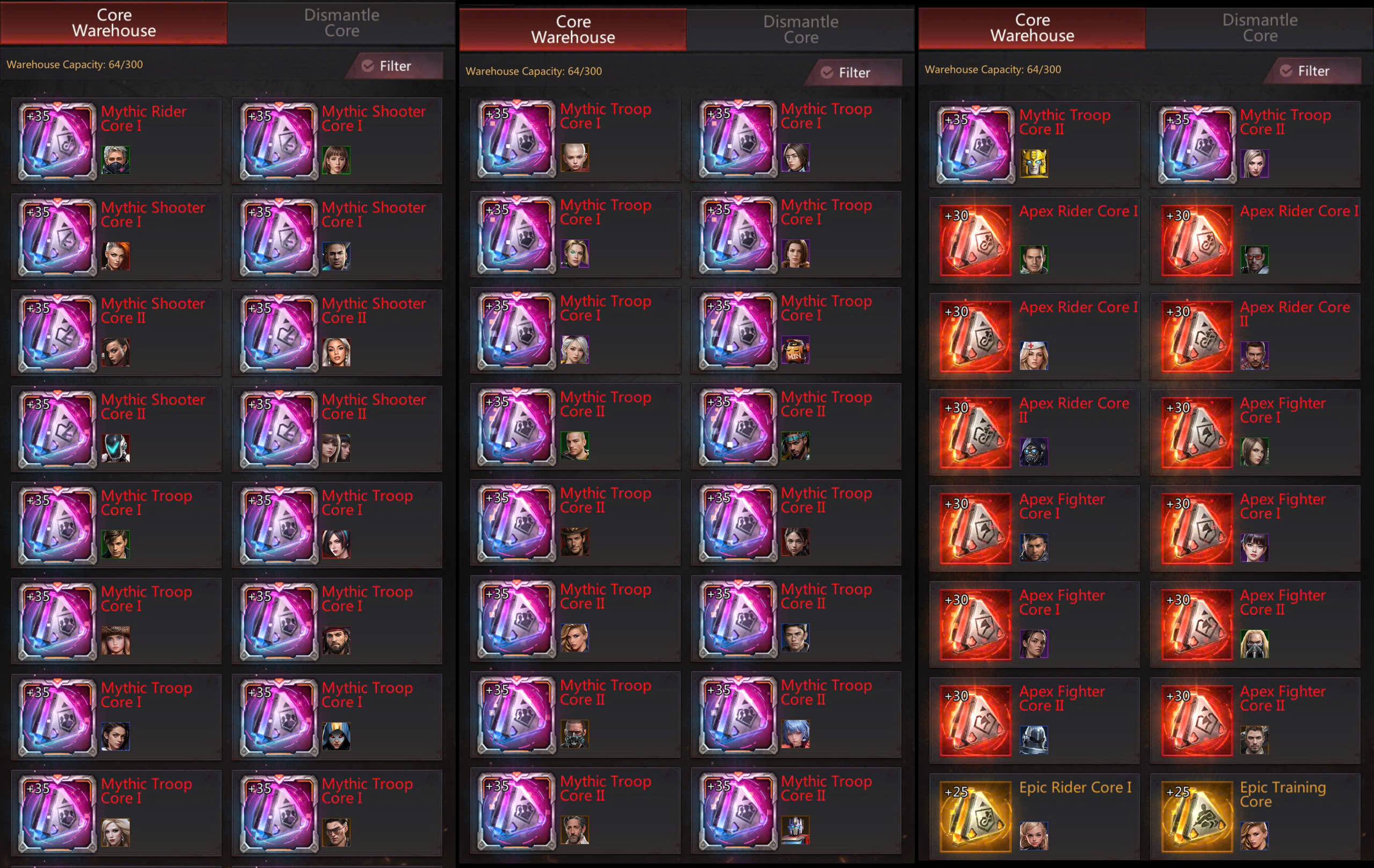Click the gas-mask blonde hero portrait
Image resolution: width=1374 pixels, height=868 pixels.
pos(1254,644)
